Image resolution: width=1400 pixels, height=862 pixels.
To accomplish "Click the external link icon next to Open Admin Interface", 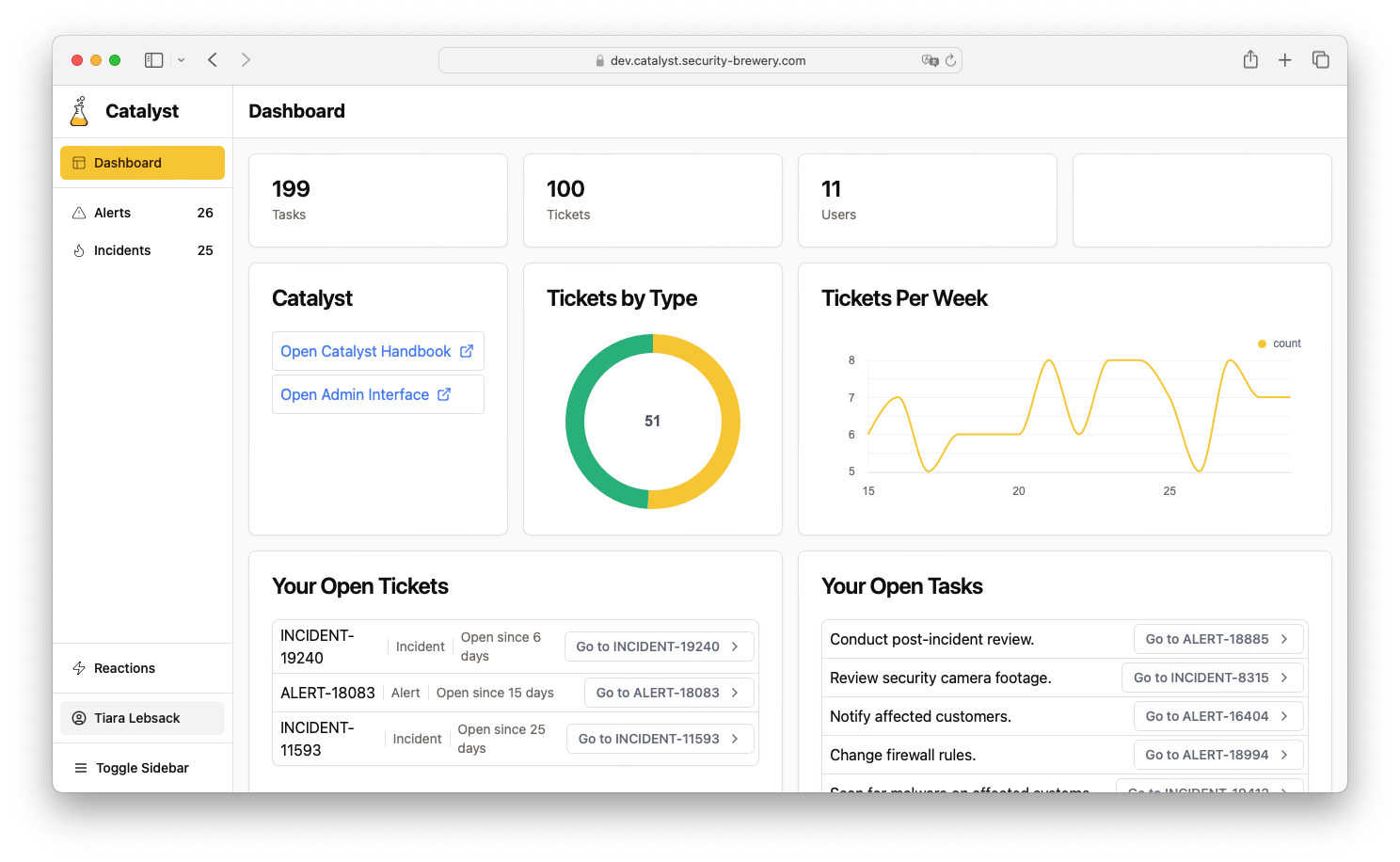I will (443, 394).
